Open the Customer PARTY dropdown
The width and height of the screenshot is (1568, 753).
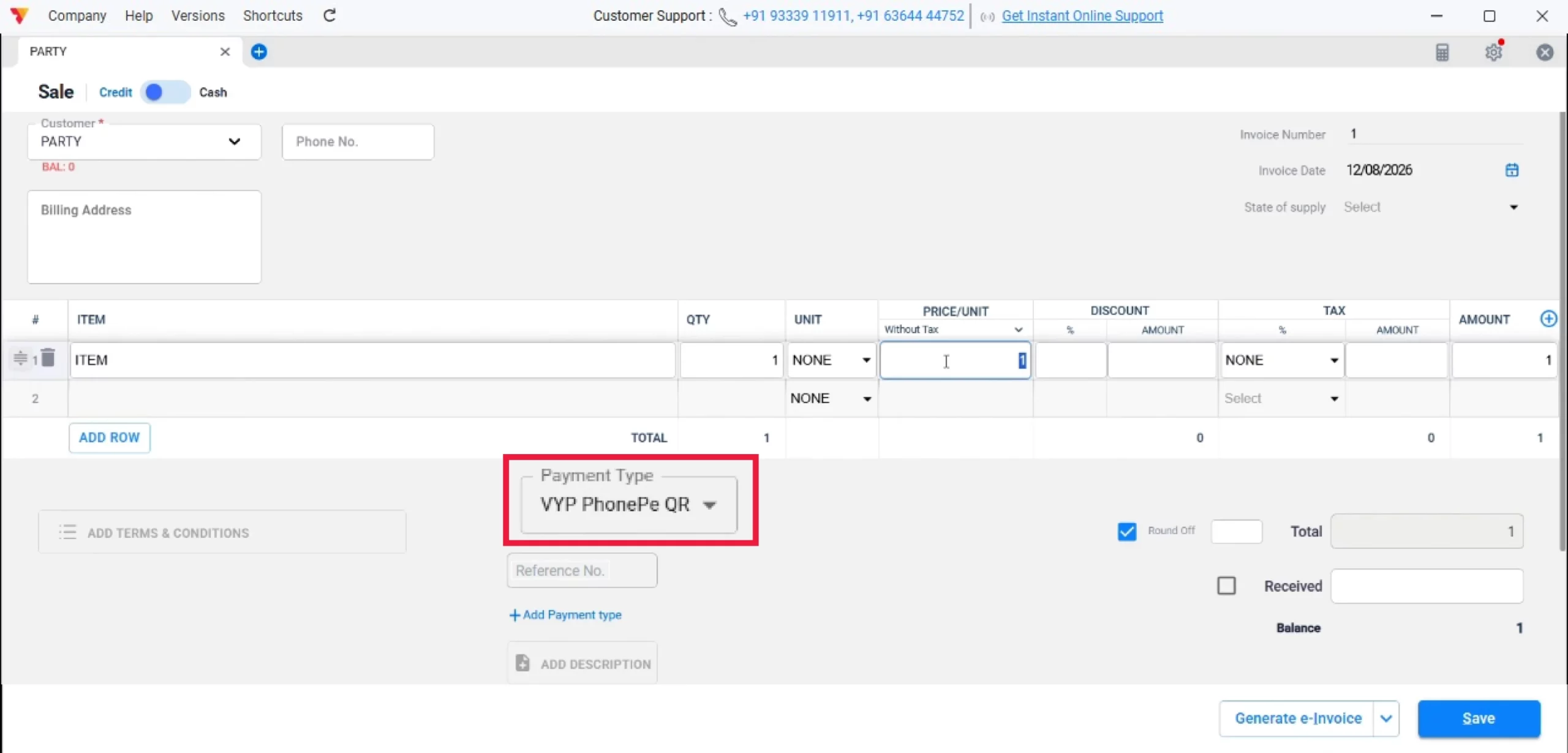coord(144,142)
